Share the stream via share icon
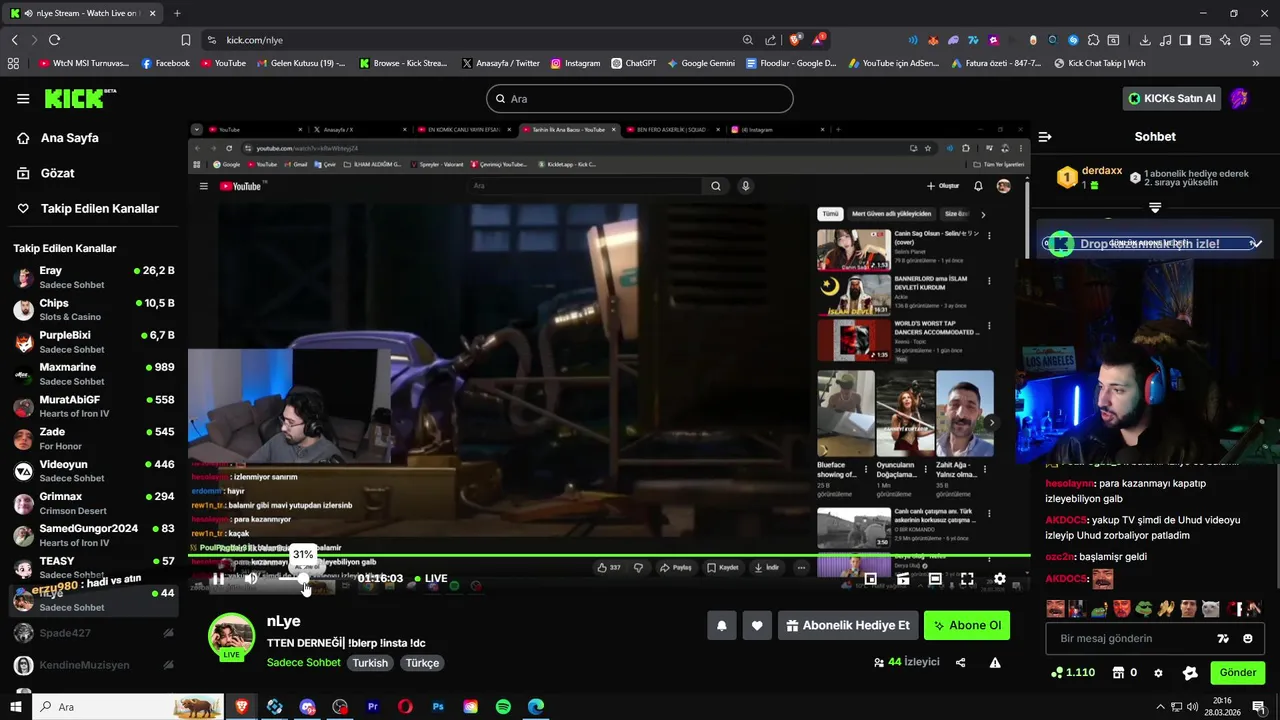 click(x=961, y=662)
